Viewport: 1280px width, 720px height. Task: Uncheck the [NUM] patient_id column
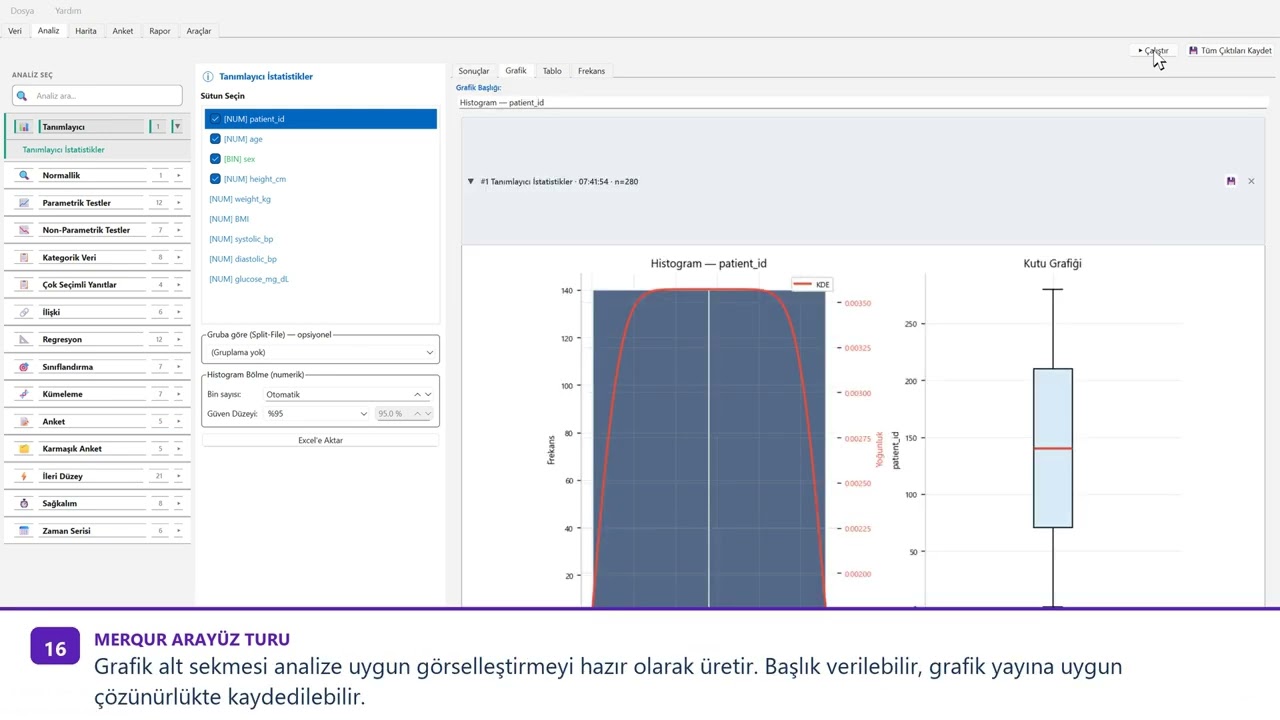point(215,119)
